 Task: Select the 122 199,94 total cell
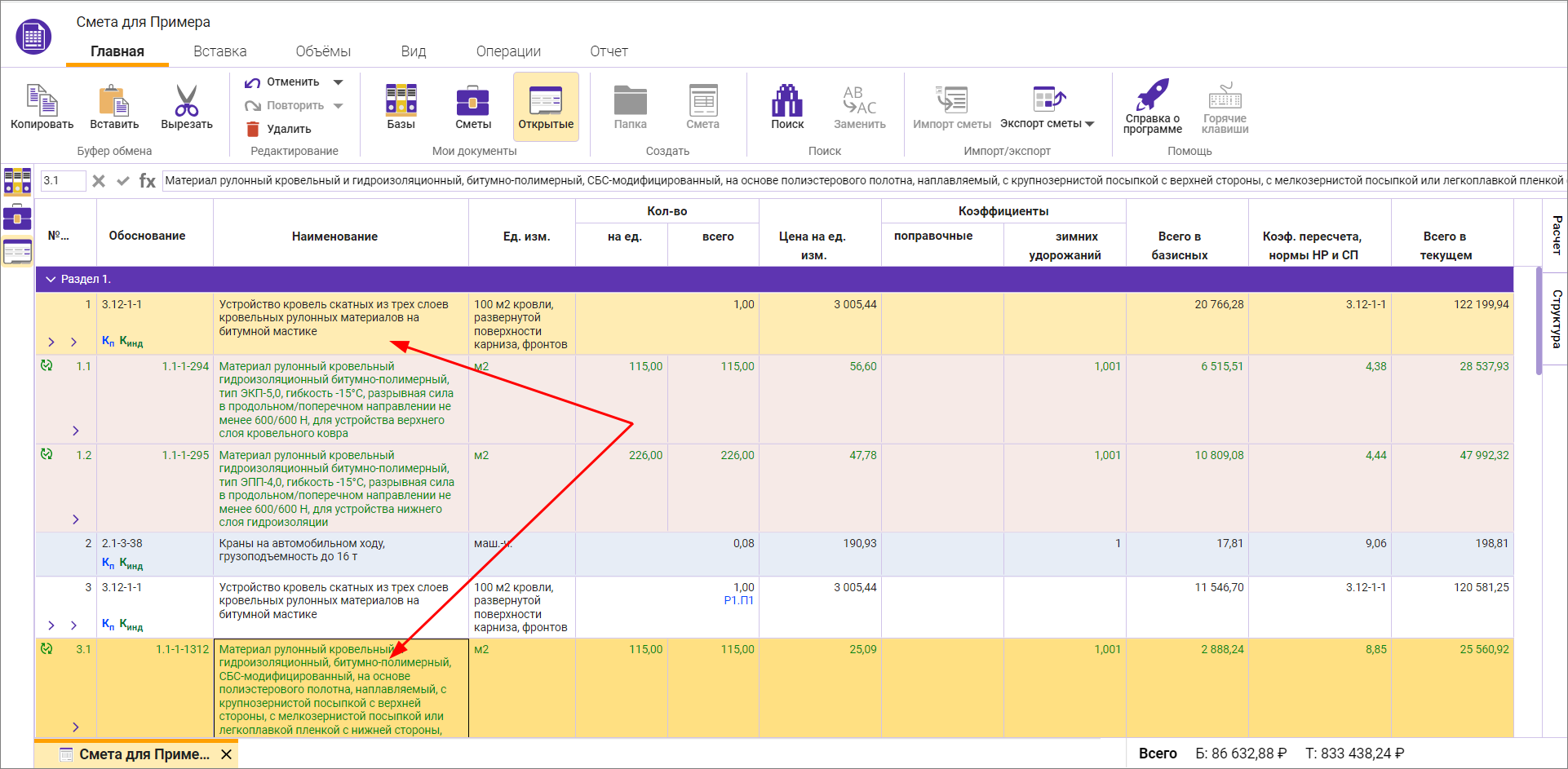1452,324
